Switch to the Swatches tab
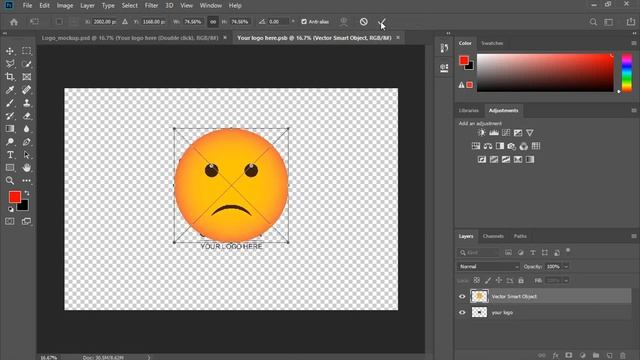The image size is (640, 360). point(492,43)
